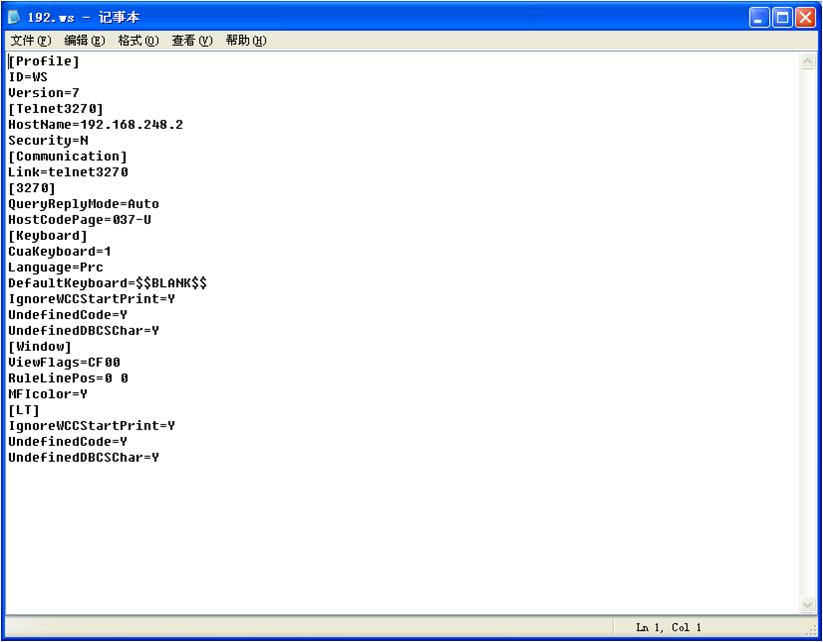
Task: Click the Language=Prc line
Action: tap(56, 267)
